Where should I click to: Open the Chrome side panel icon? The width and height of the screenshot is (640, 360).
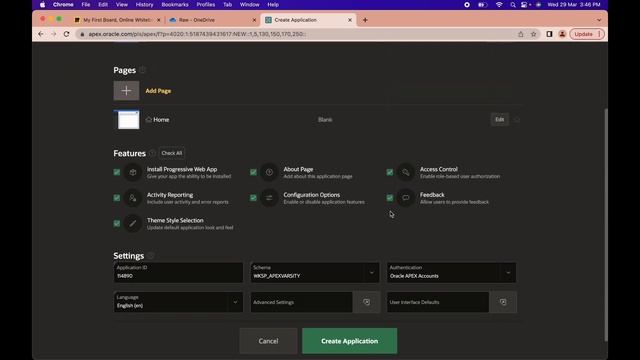(x=549, y=34)
